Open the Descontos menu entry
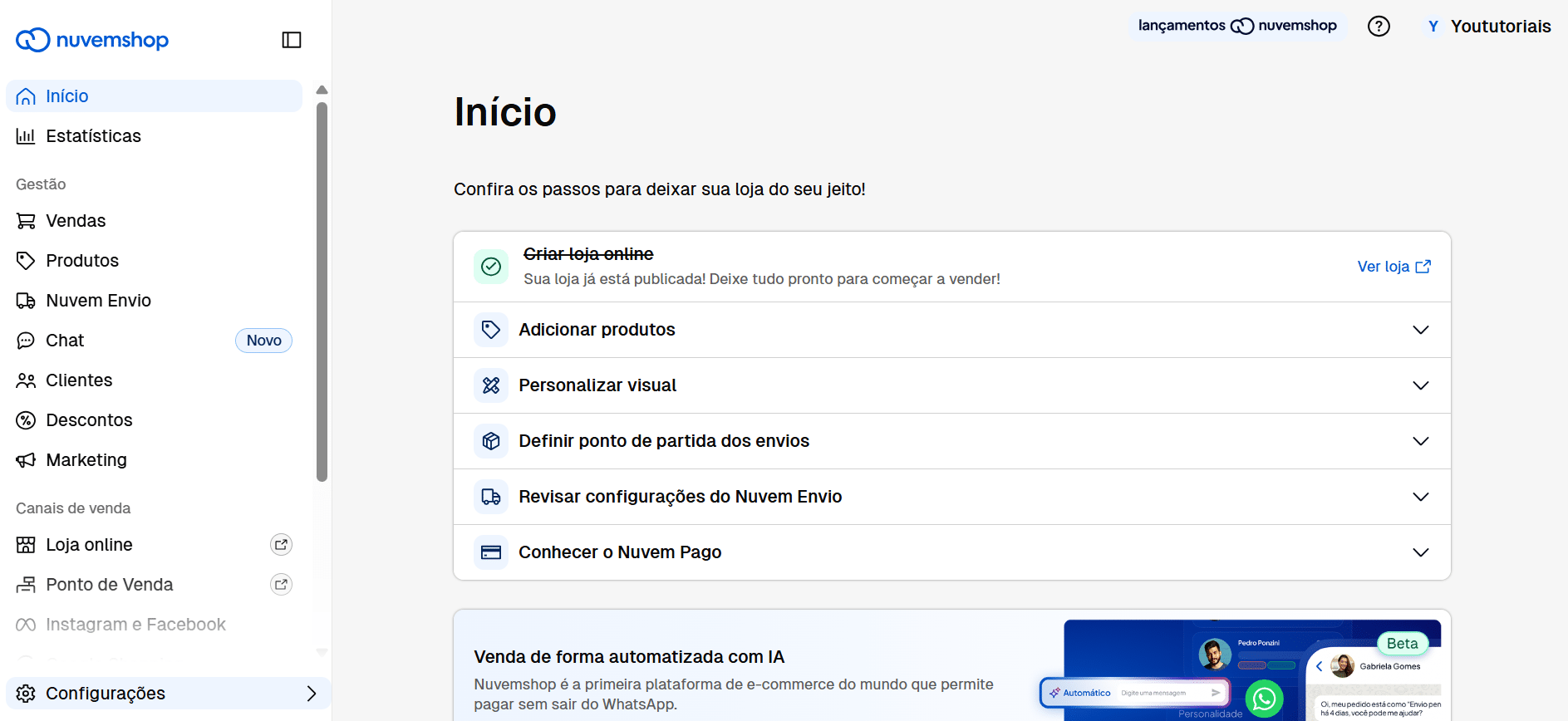 tap(155, 420)
